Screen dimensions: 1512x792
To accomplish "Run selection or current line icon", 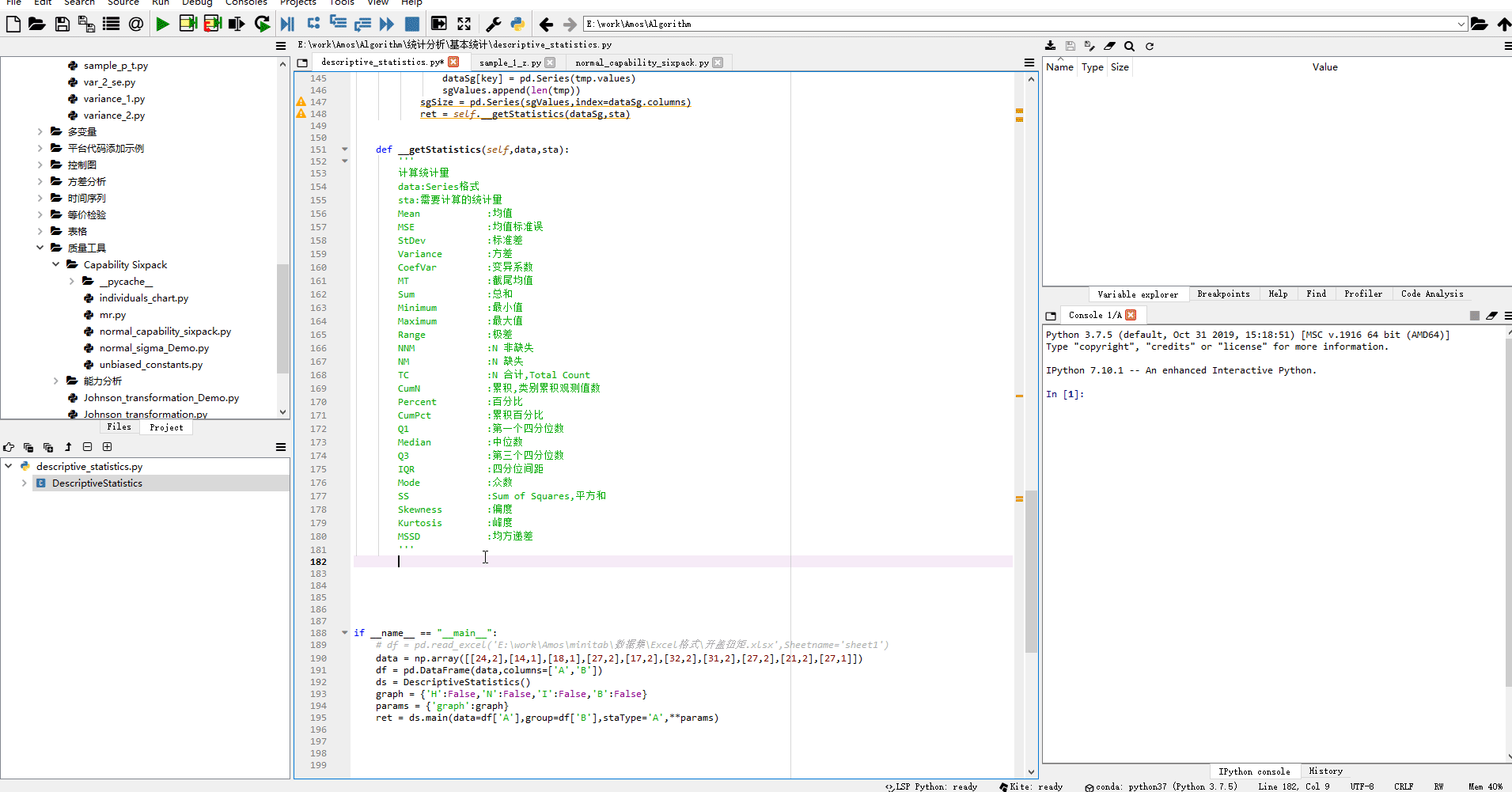I will (237, 24).
